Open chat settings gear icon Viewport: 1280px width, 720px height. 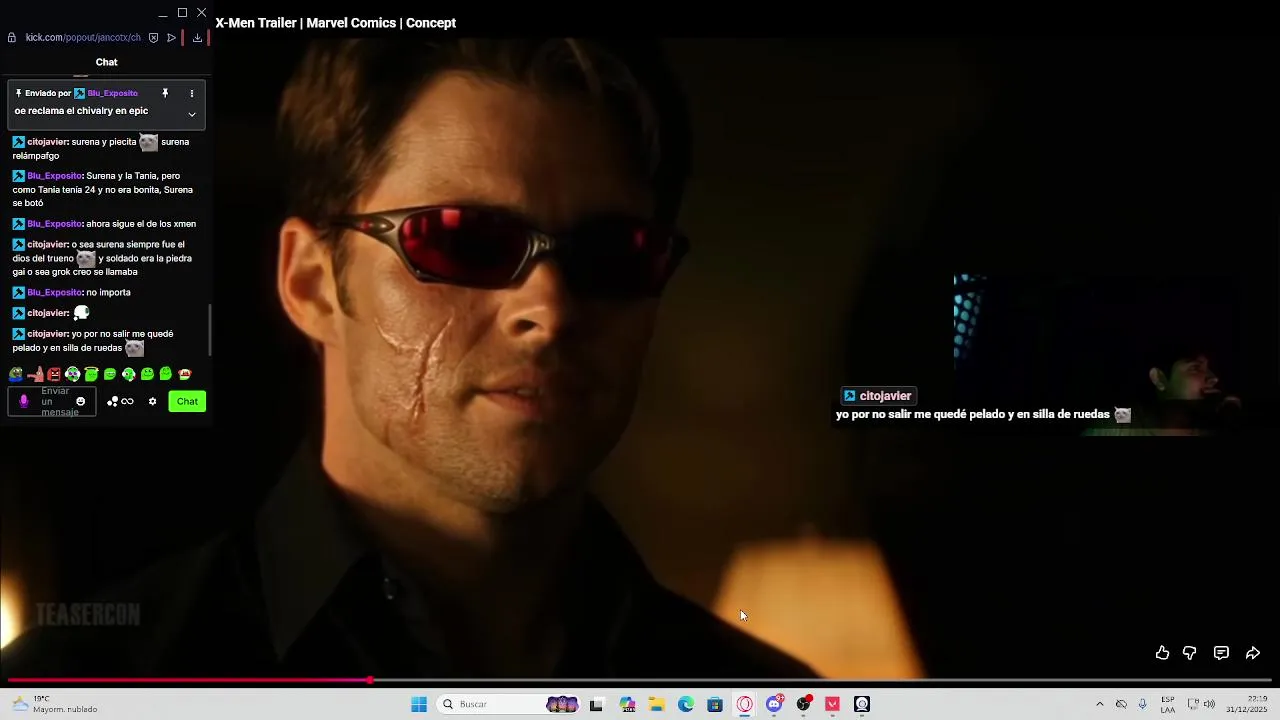tap(153, 401)
